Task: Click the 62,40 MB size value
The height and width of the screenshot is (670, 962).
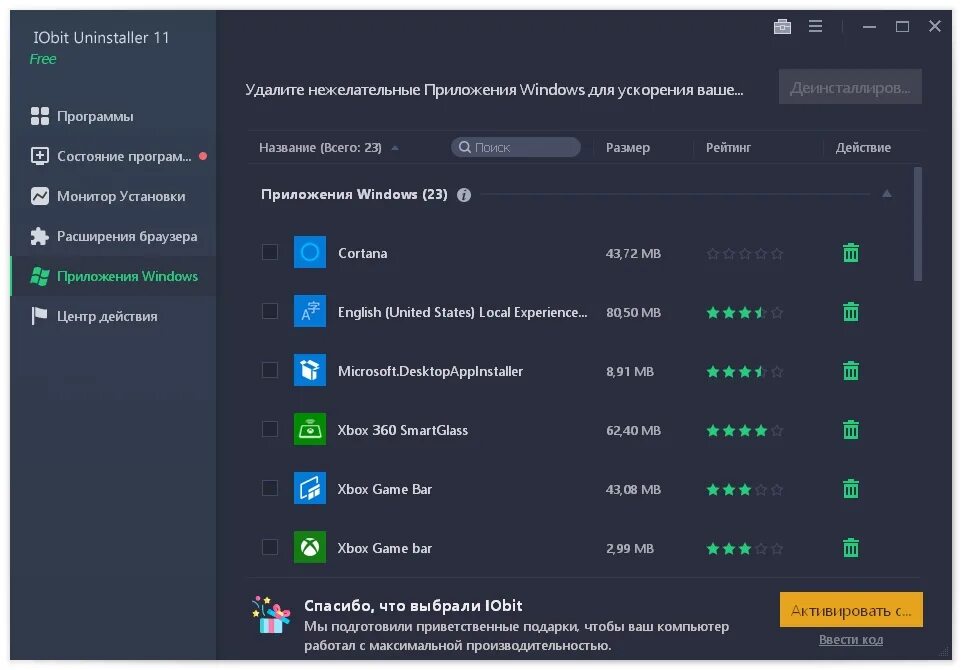Action: [633, 430]
